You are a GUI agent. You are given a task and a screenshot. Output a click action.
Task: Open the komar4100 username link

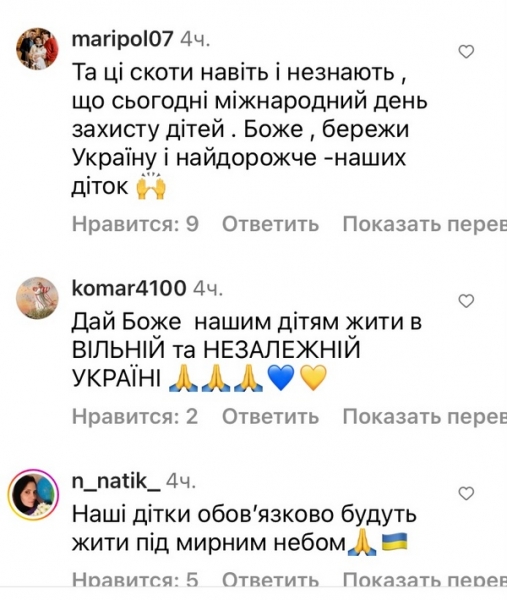click(129, 288)
